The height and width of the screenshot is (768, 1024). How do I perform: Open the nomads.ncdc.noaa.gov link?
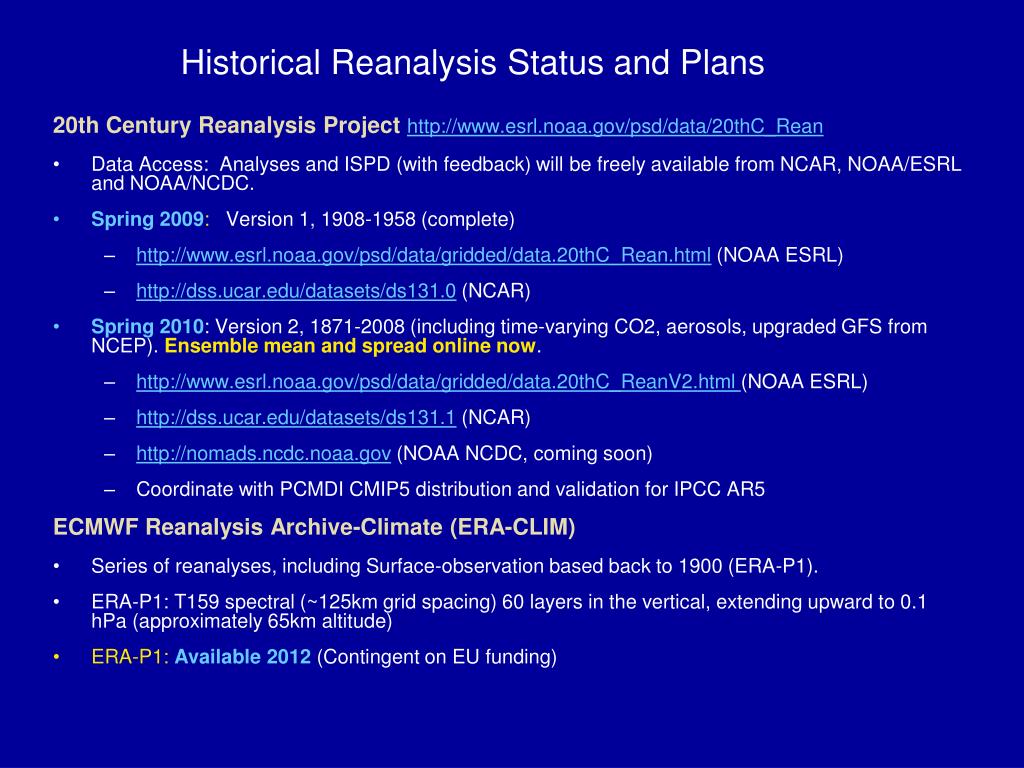click(x=263, y=453)
